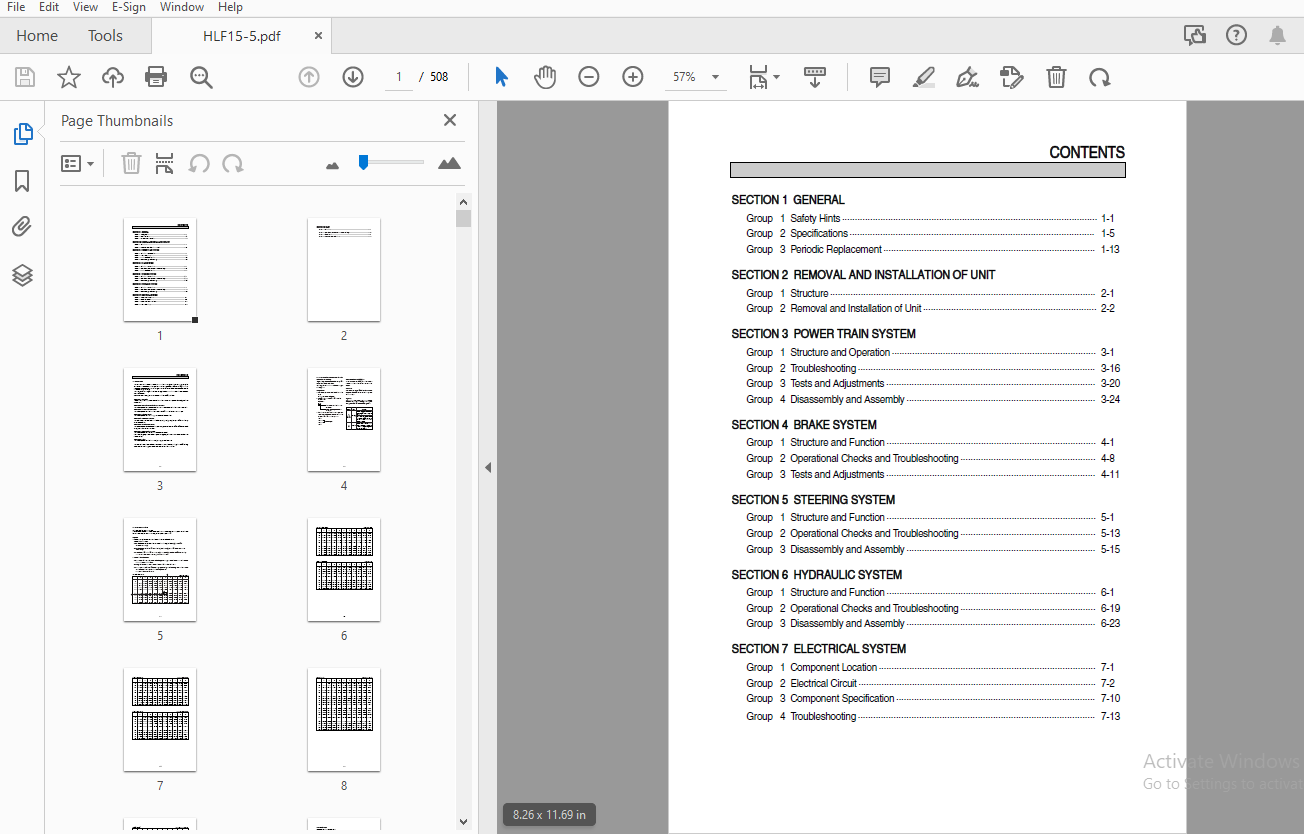Open the Help question mark icon
Viewport: 1304px width, 834px height.
pos(1236,35)
